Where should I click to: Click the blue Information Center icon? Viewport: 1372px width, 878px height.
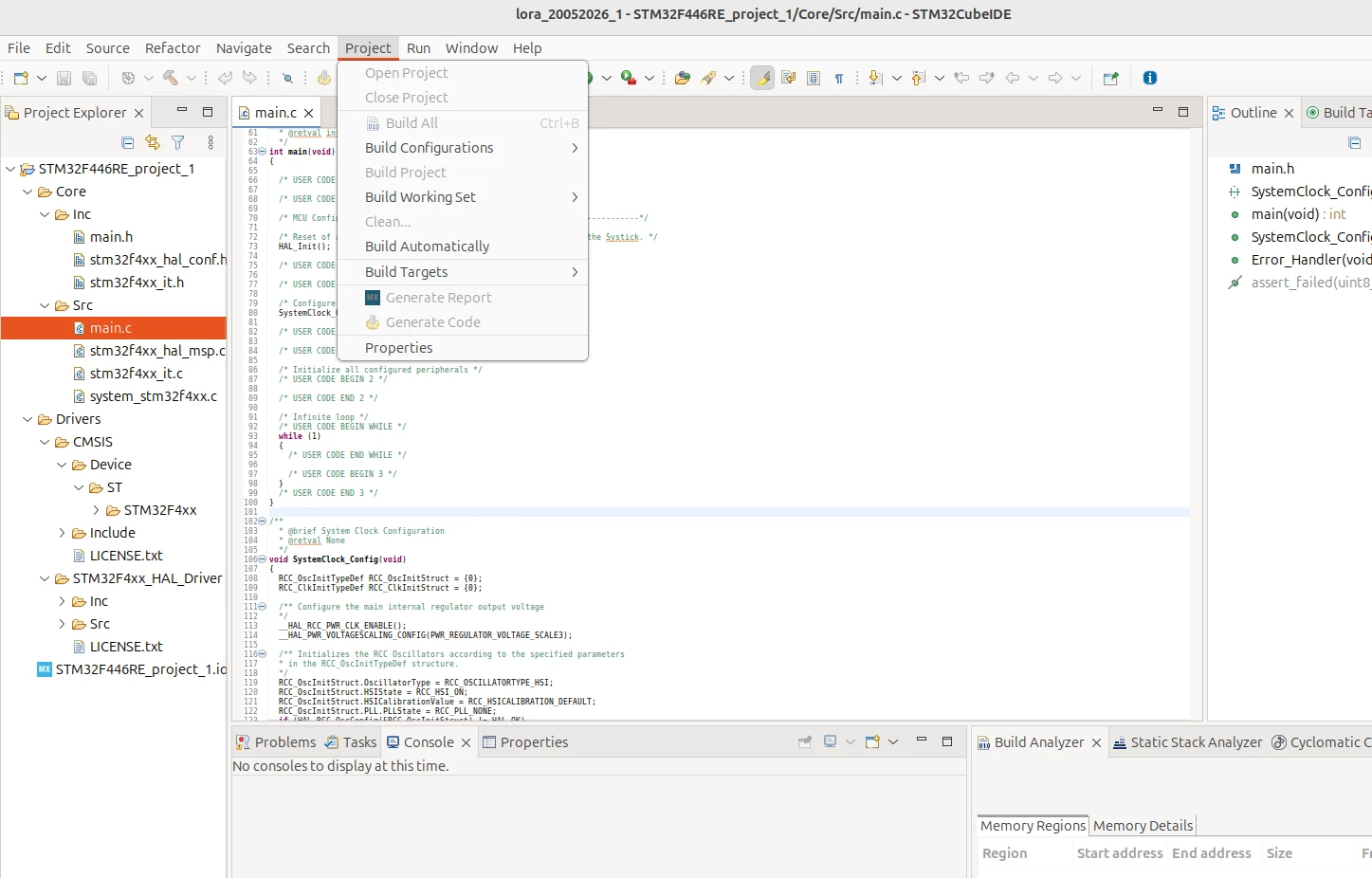(1150, 78)
